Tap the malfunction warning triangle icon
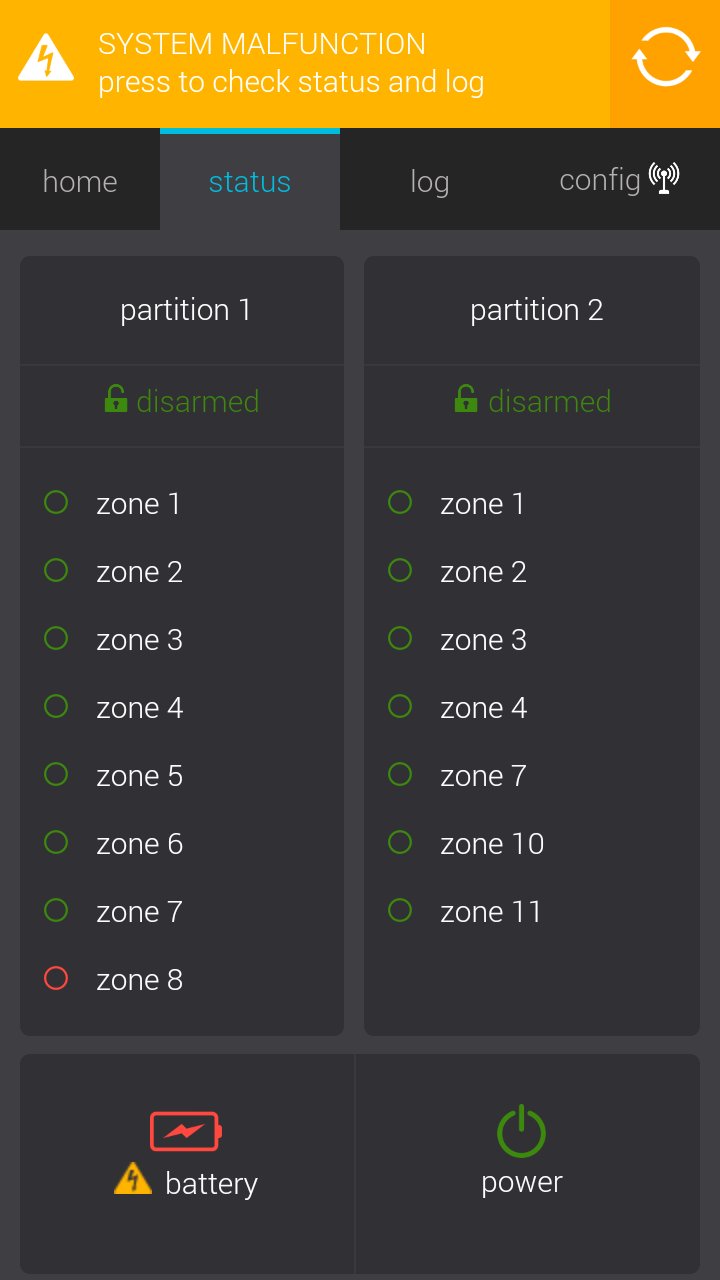The image size is (720, 1280). (46, 60)
